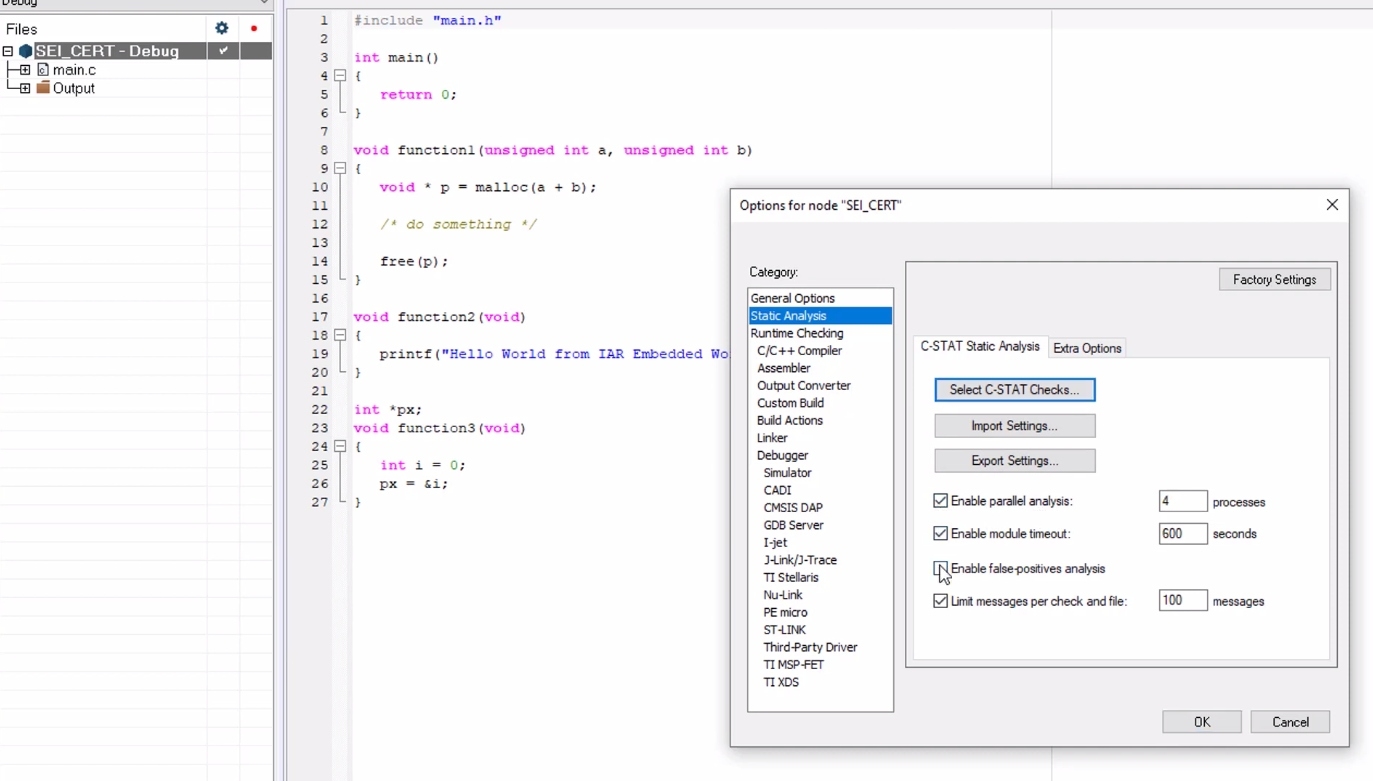Collapse the SEI_CERT project tree node

[8, 51]
